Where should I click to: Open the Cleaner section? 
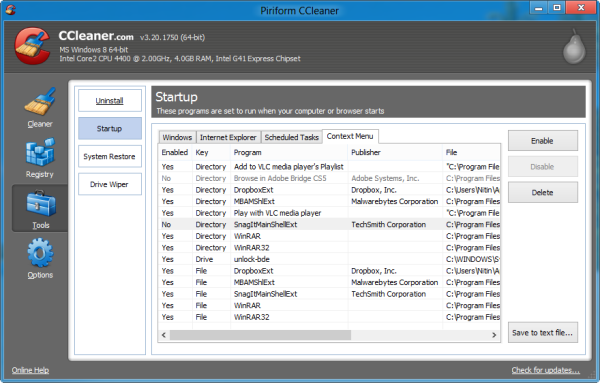pos(40,108)
